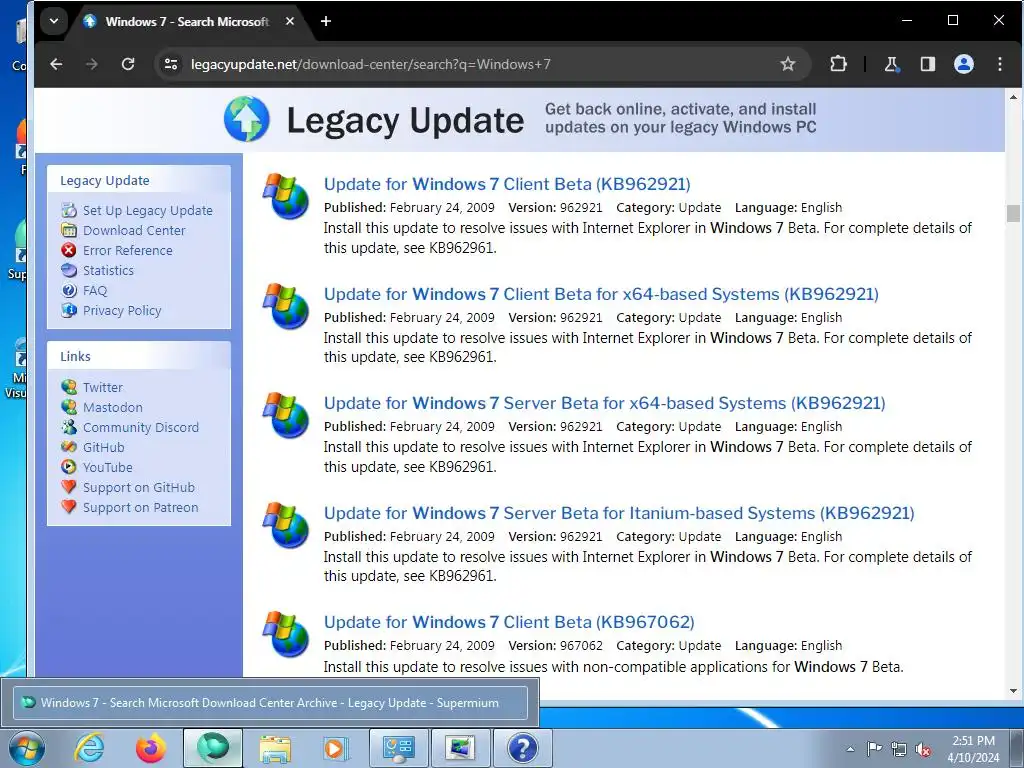Open the Control Panel taskbar item
The image size is (1024, 768).
[x=399, y=748]
